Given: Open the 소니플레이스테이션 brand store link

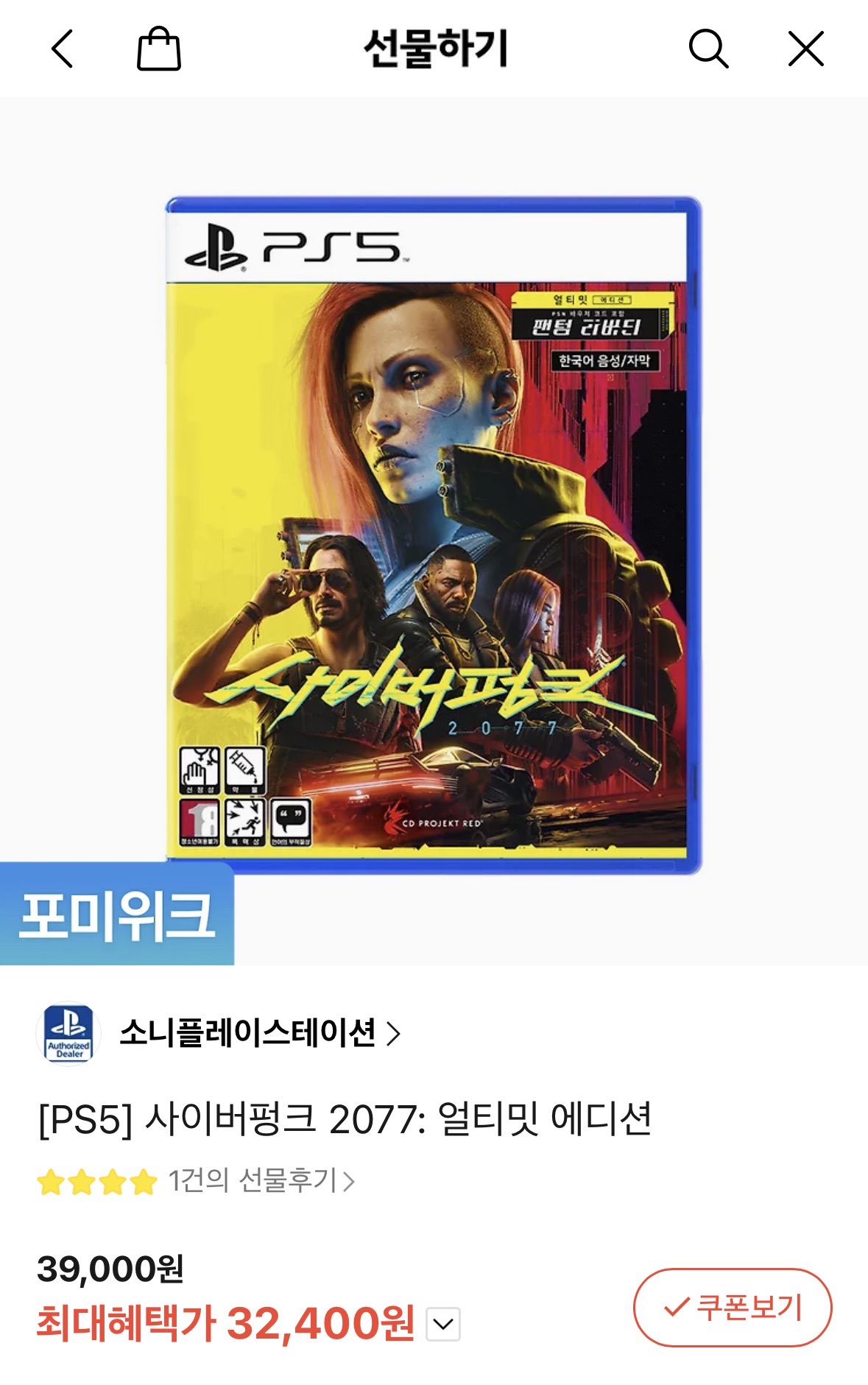Looking at the screenshot, I should [x=247, y=1033].
